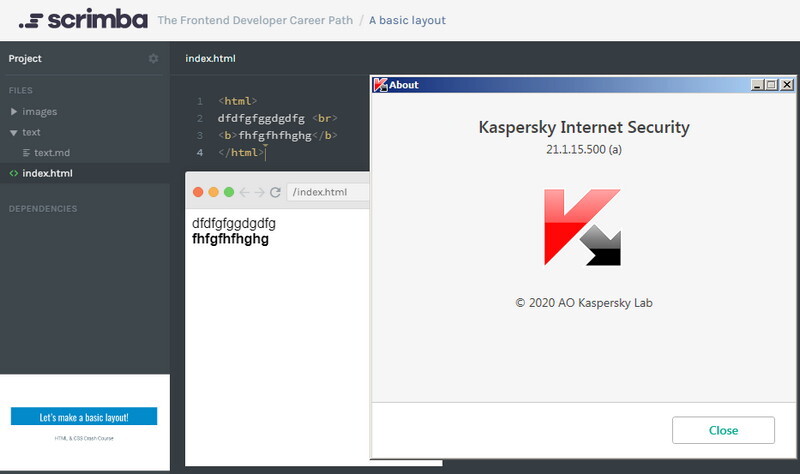Click the yellow minimize dot in preview browser
The height and width of the screenshot is (474, 800).
pyautogui.click(x=213, y=192)
